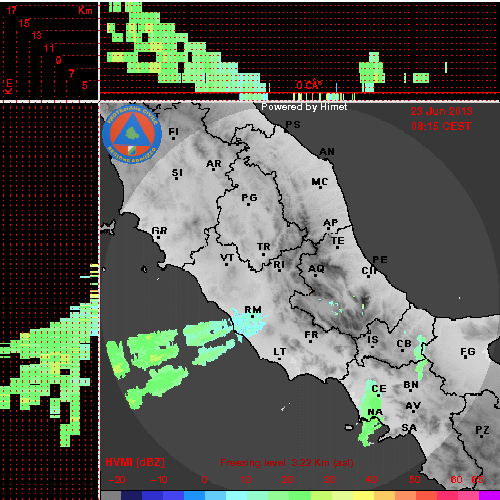The height and width of the screenshot is (500, 500).
Task: Select the PE city label
Action: pos(380,259)
